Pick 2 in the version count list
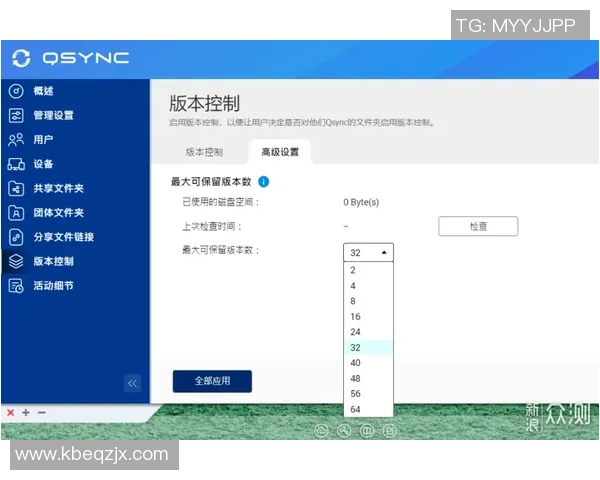 (x=354, y=270)
